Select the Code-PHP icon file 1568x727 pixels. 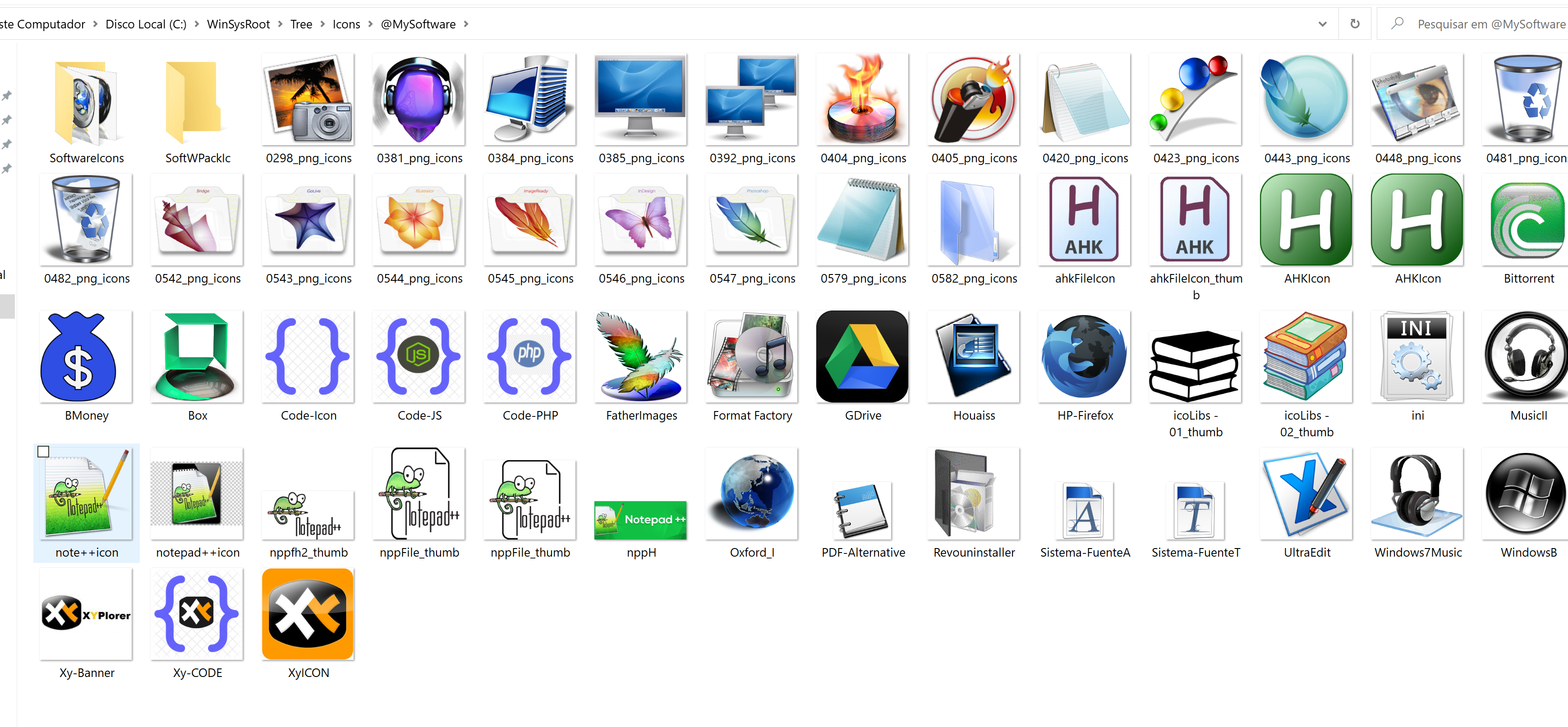click(529, 357)
